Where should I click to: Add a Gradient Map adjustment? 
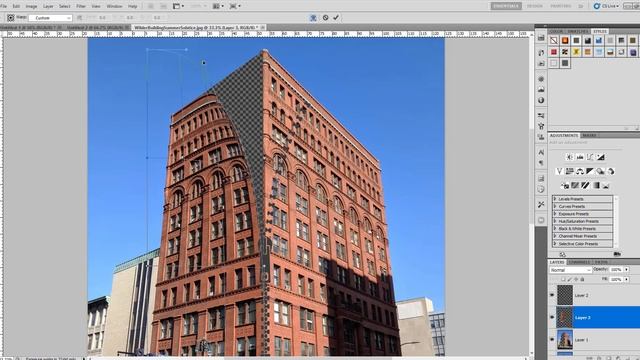596,186
